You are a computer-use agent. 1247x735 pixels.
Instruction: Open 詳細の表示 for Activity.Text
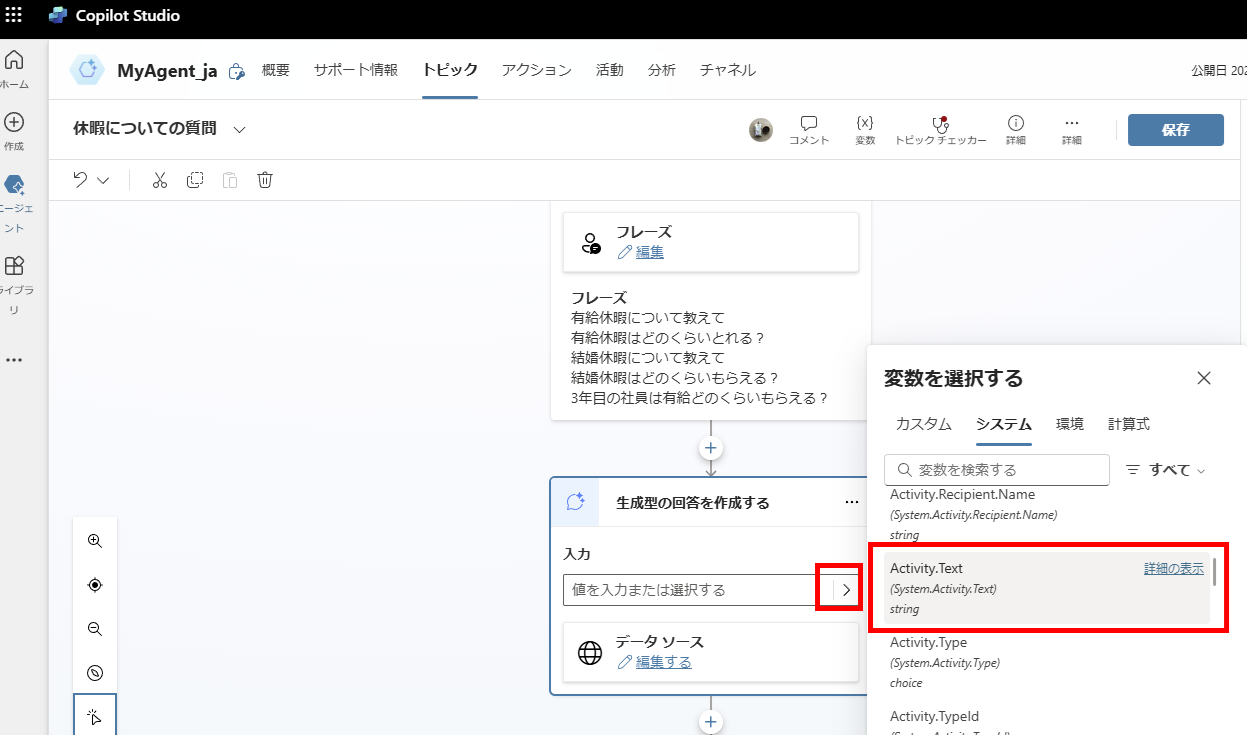[x=1173, y=567]
